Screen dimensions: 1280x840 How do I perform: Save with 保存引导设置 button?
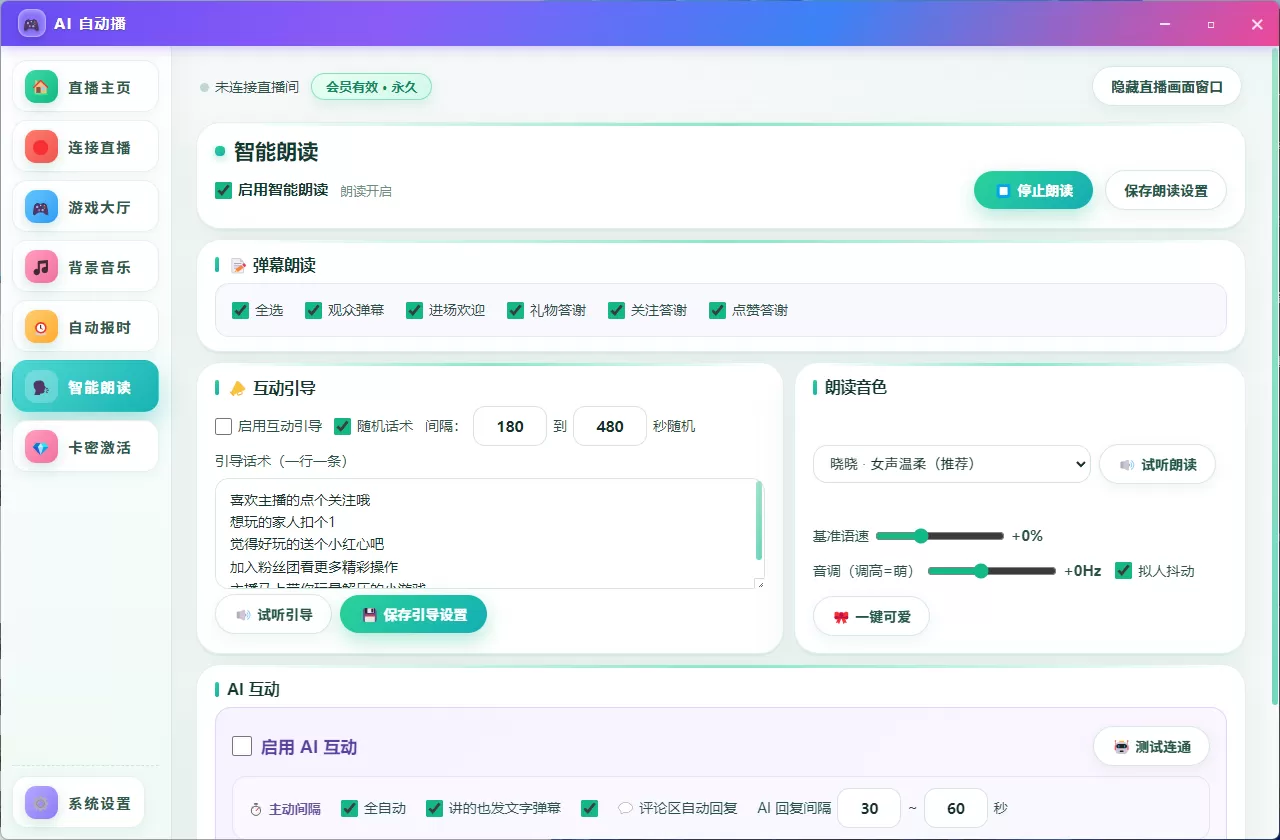414,615
